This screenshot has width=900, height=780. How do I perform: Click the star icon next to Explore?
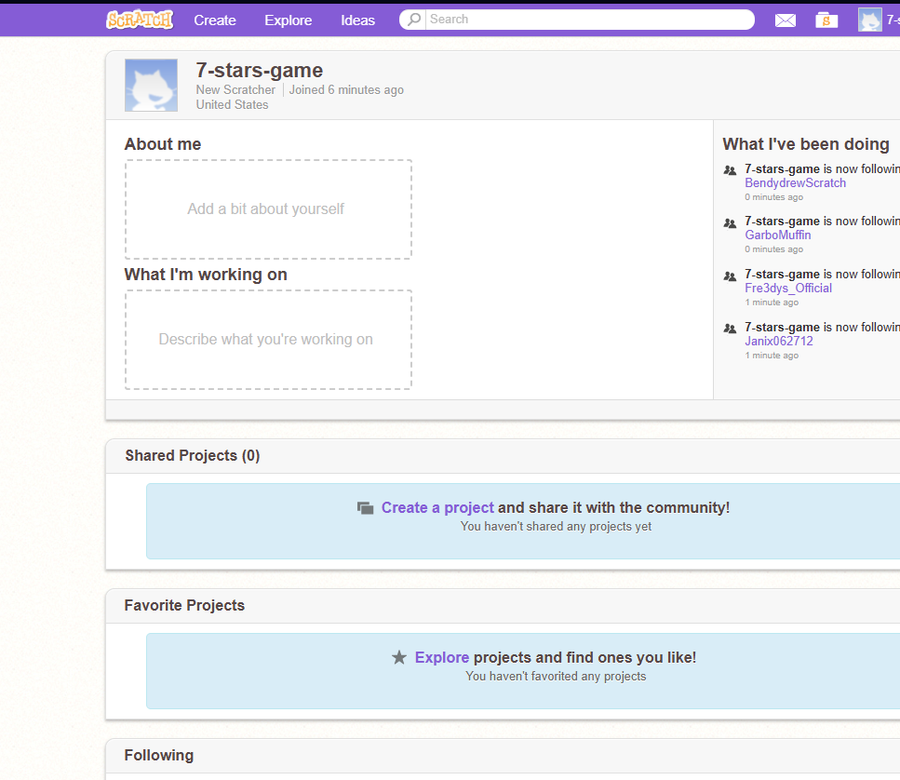399,657
